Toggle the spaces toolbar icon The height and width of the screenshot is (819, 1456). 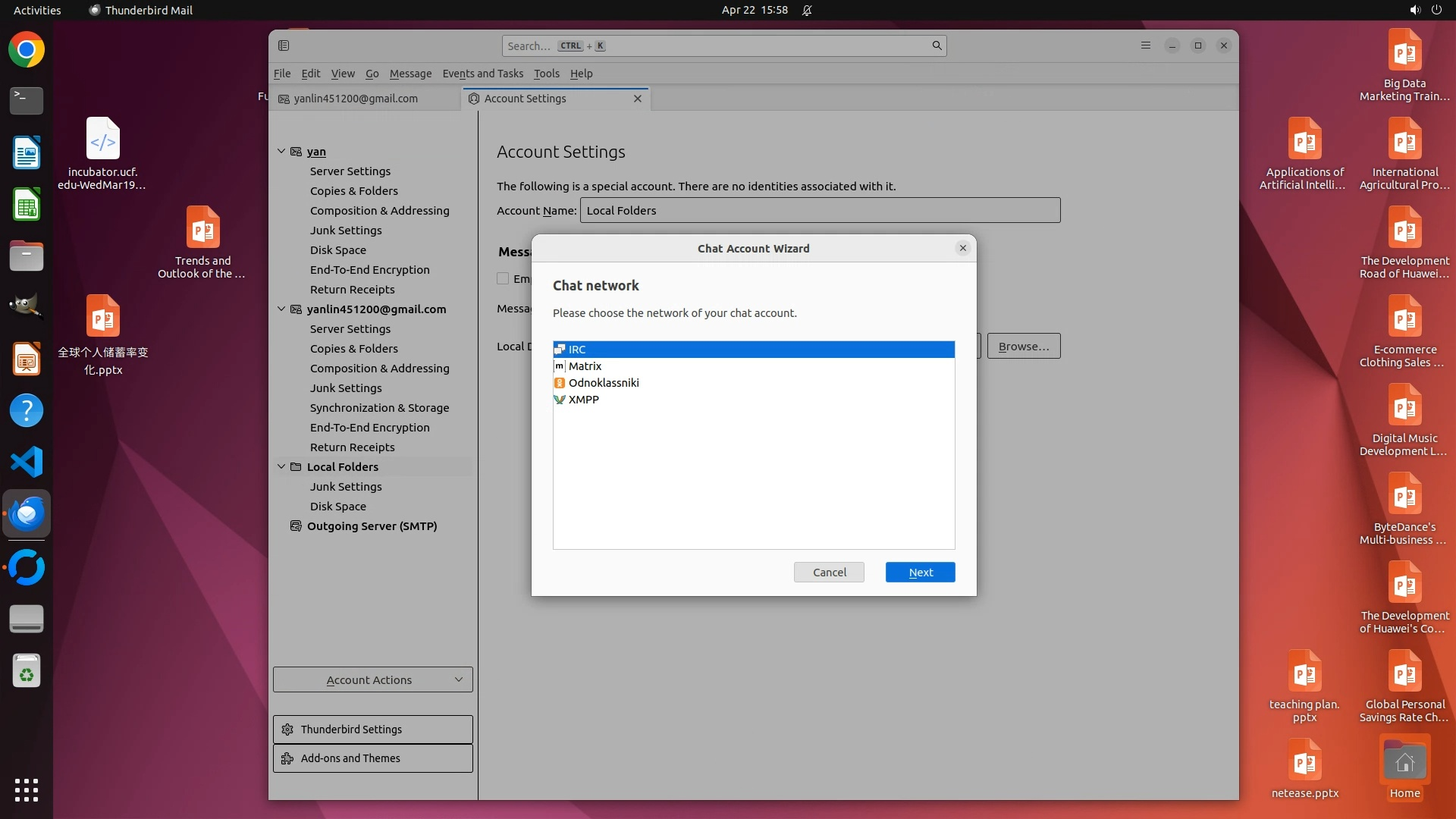click(284, 45)
